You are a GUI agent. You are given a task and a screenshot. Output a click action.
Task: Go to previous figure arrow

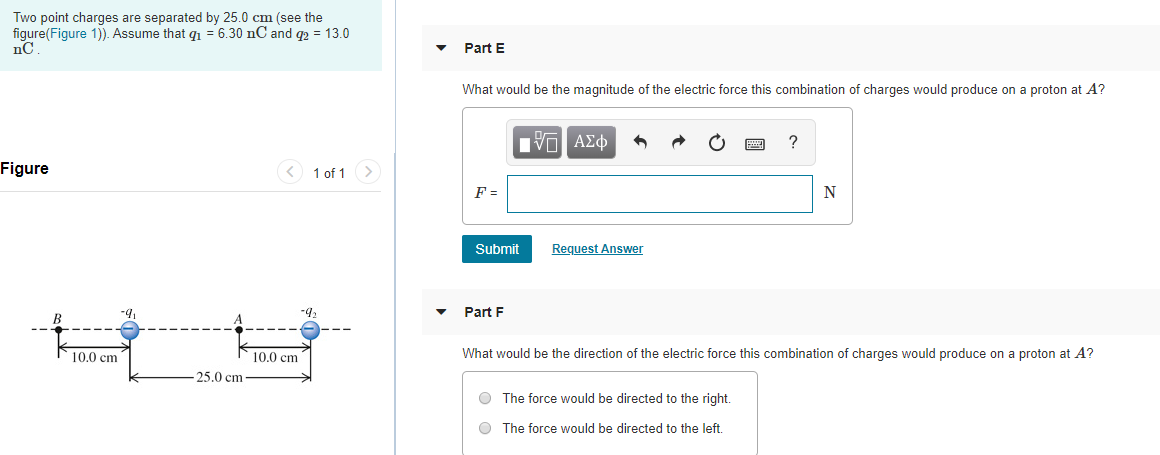coord(290,172)
